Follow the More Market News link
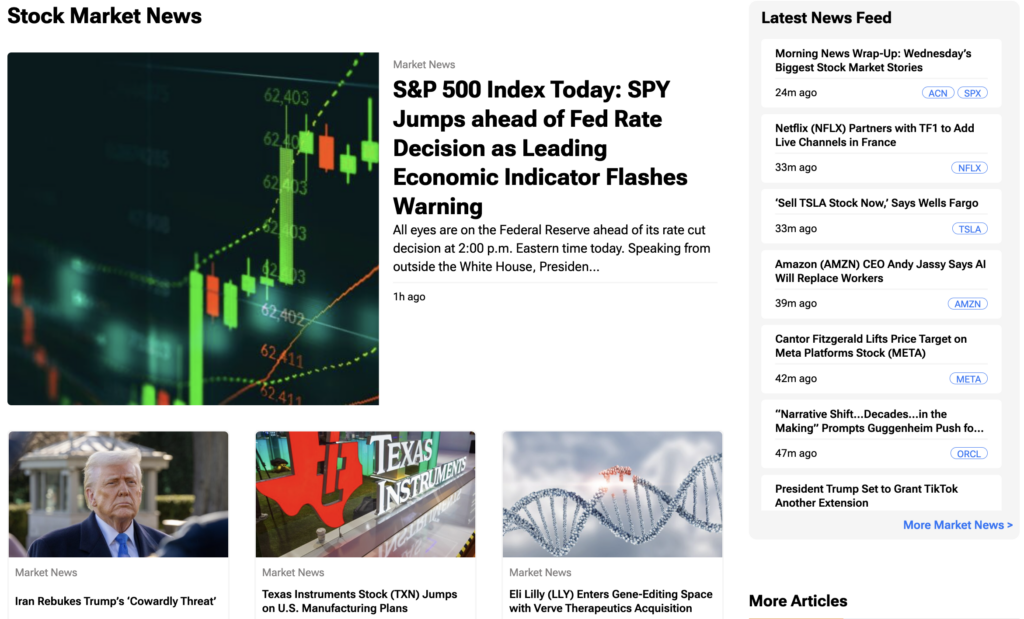Image resolution: width=1024 pixels, height=619 pixels. pos(957,525)
